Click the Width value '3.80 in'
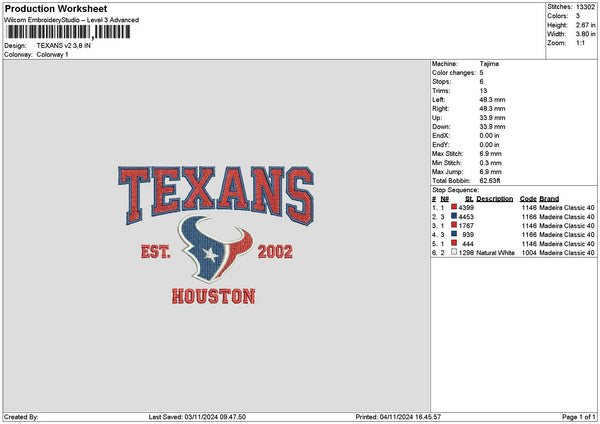600x424 pixels. (x=586, y=34)
